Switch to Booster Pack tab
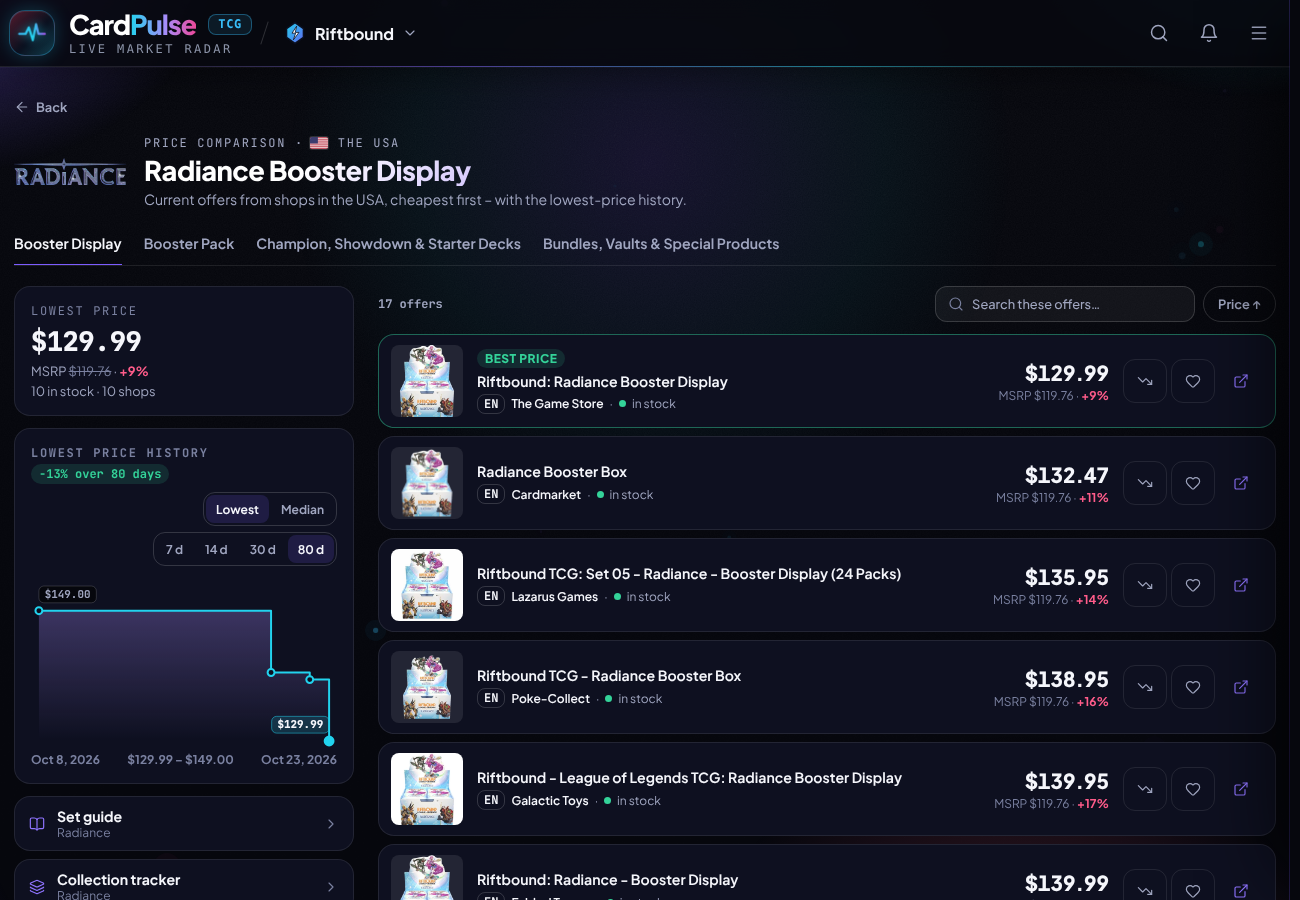Viewport: 1300px width, 900px height. click(189, 244)
